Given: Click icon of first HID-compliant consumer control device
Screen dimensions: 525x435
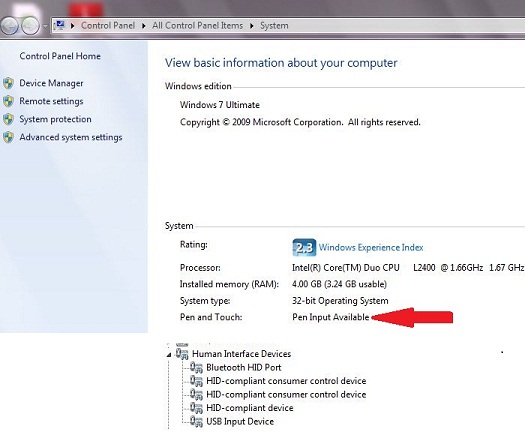Looking at the screenshot, I should click(x=197, y=381).
